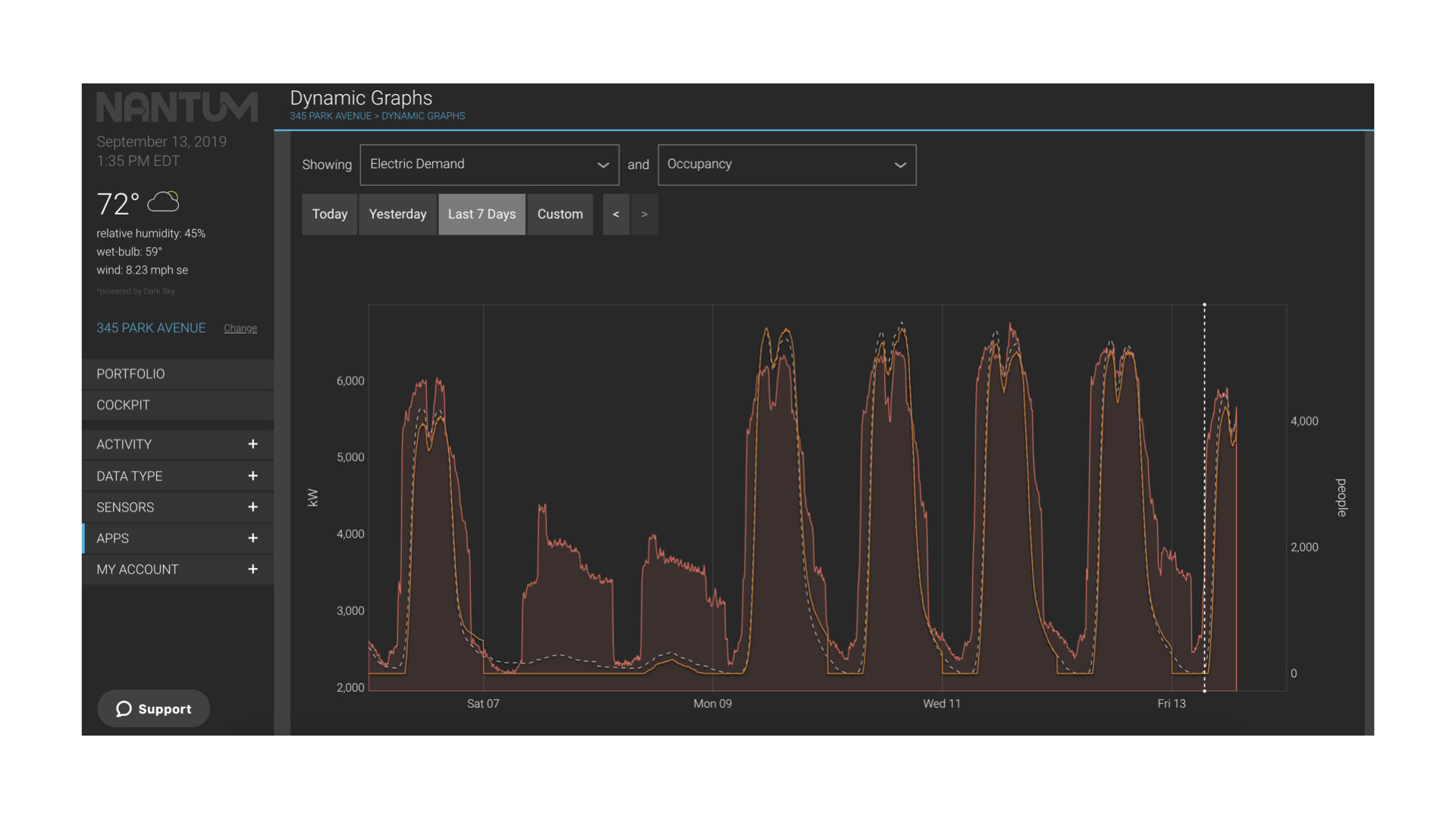Click the wet-bulb: 59° text
The image size is (1456, 819).
[x=129, y=252]
